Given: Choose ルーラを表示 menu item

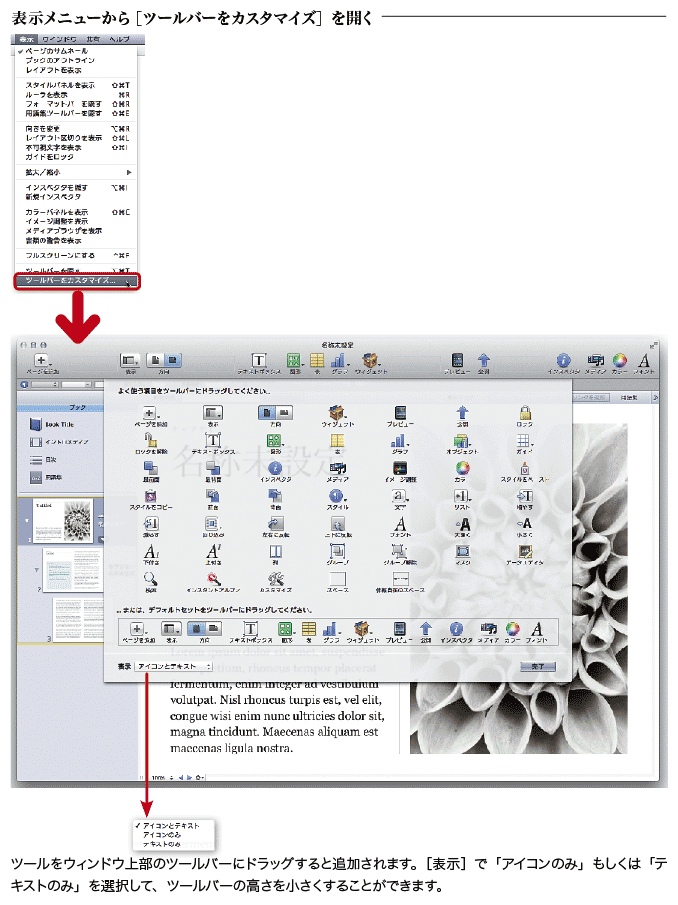Looking at the screenshot, I should (x=76, y=95).
